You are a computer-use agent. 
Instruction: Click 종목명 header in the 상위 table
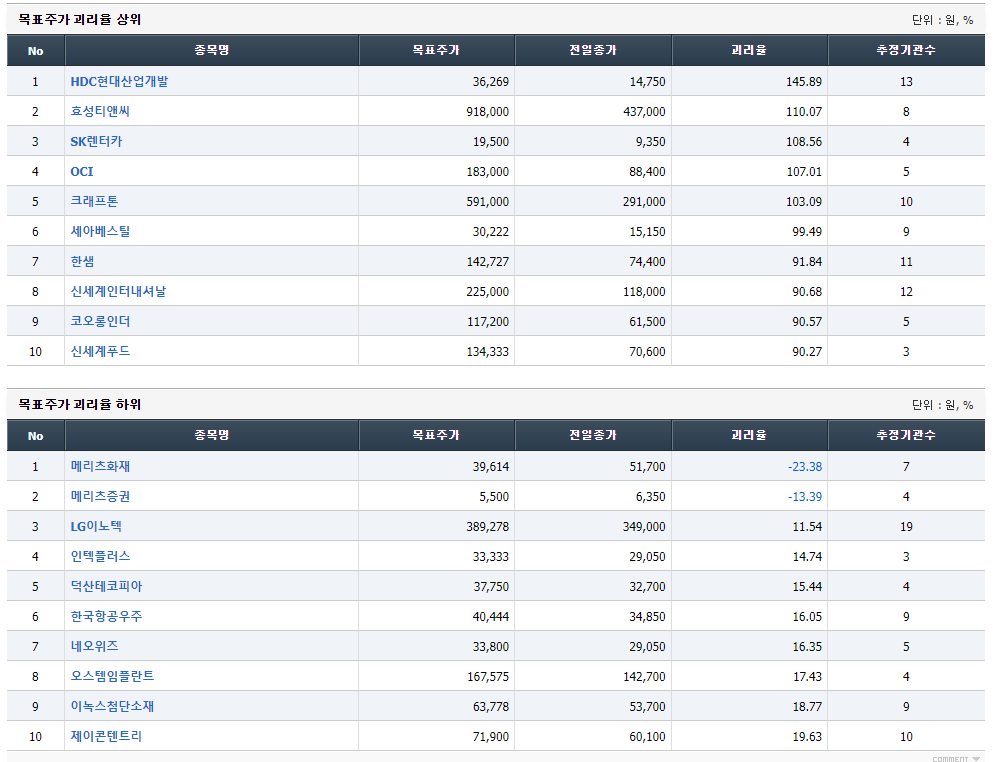pyautogui.click(x=212, y=50)
